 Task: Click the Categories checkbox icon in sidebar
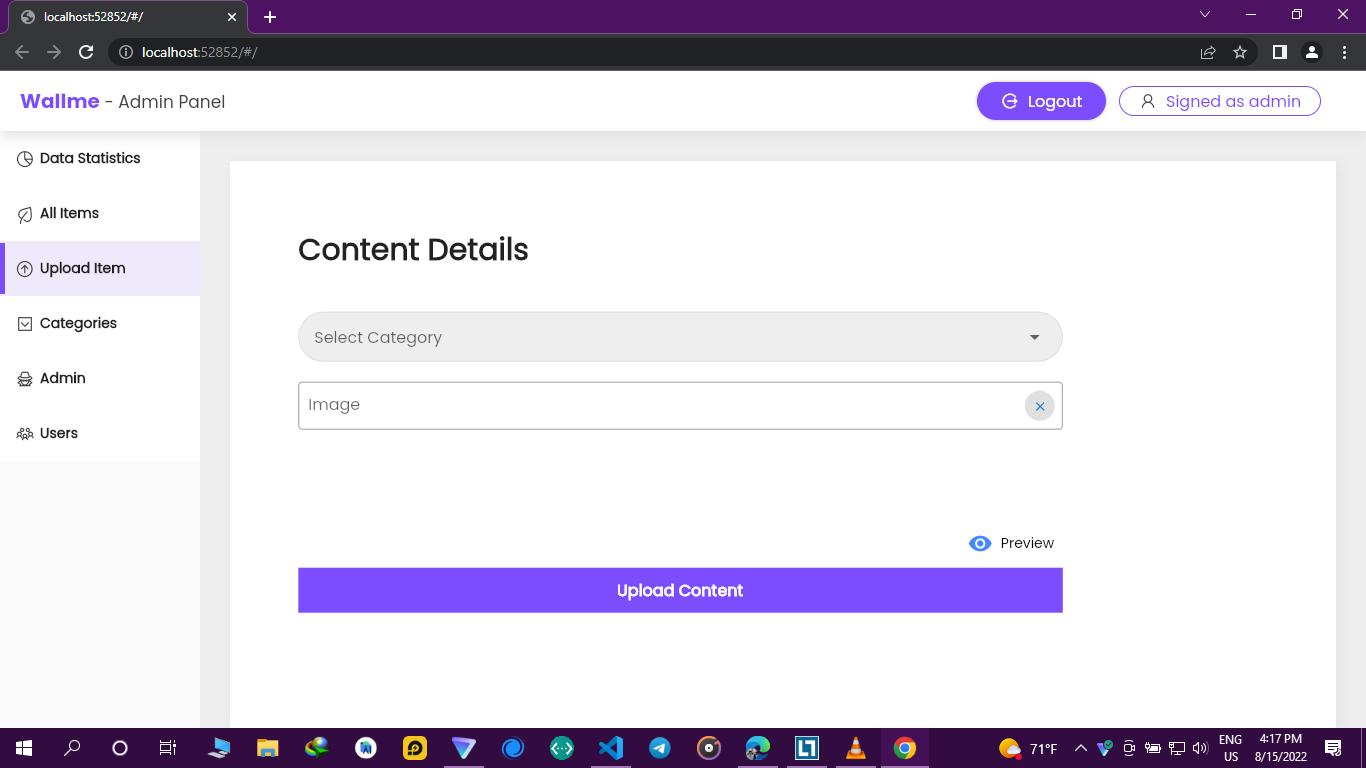(x=25, y=324)
